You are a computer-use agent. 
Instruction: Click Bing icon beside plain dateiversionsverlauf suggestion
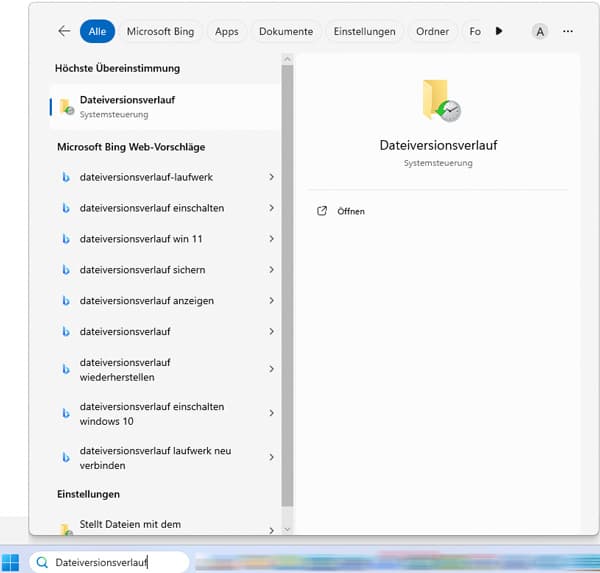pos(66,332)
